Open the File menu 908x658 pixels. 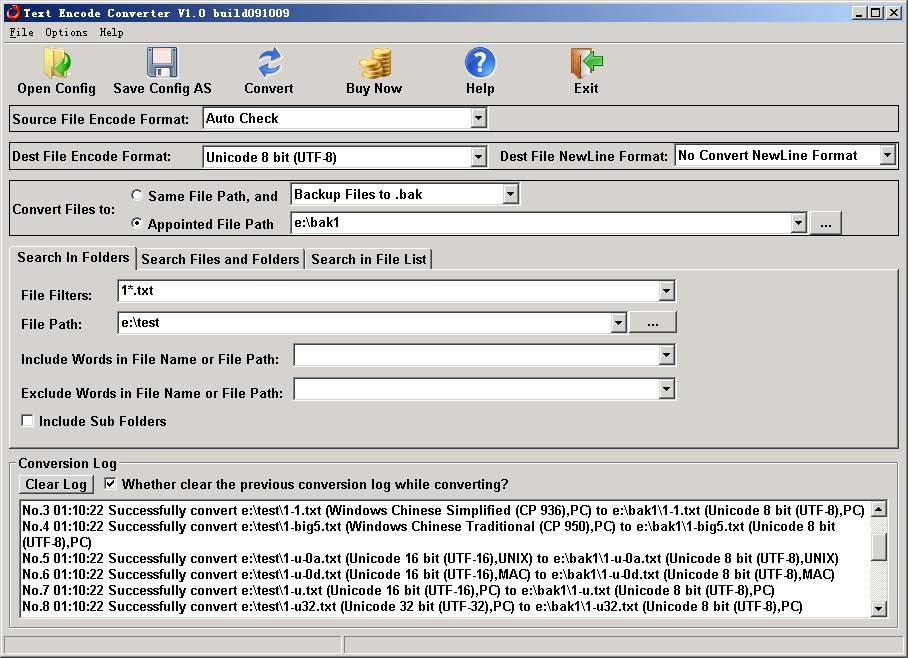[x=21, y=32]
